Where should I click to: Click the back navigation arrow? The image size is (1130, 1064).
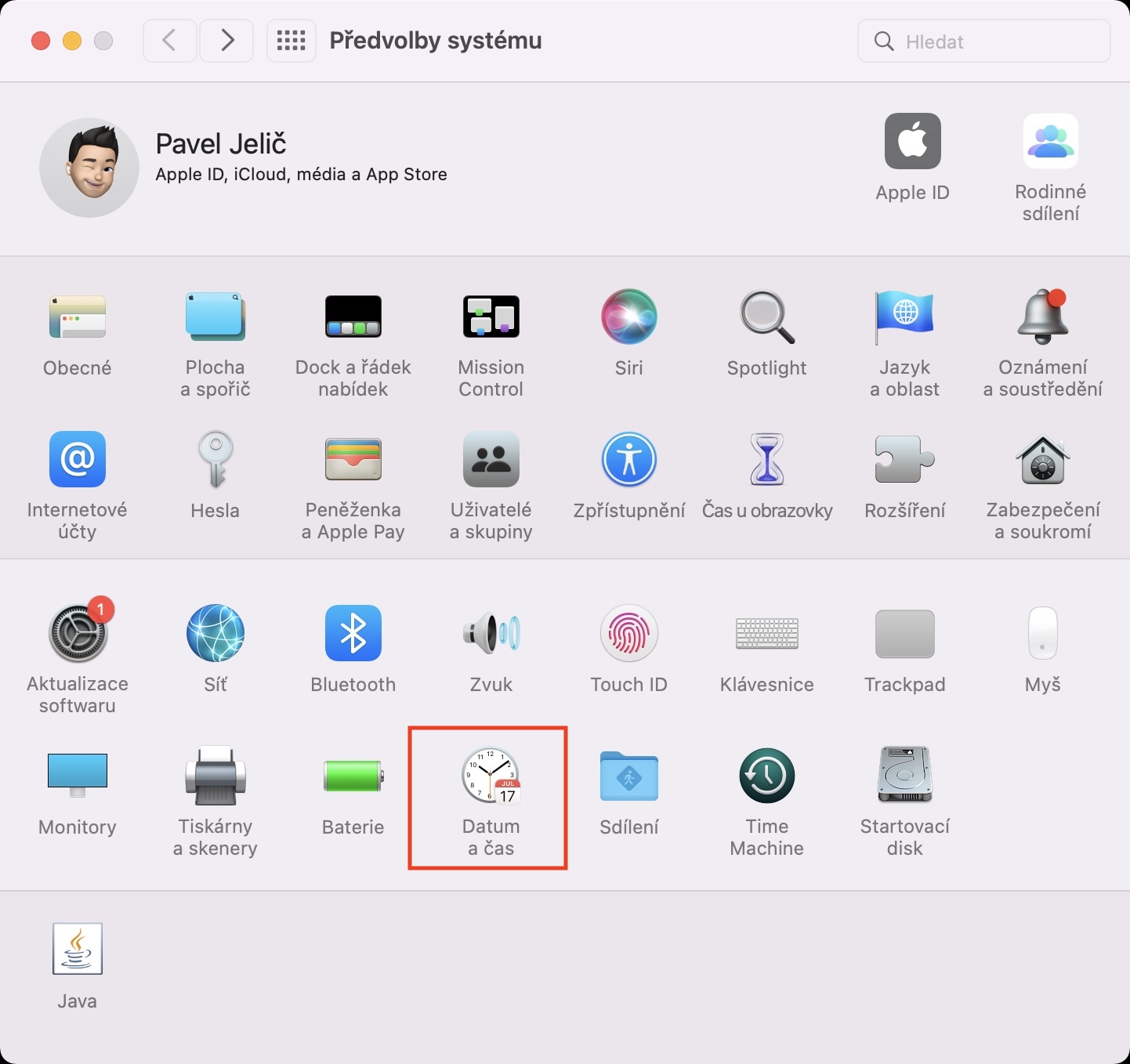169,40
